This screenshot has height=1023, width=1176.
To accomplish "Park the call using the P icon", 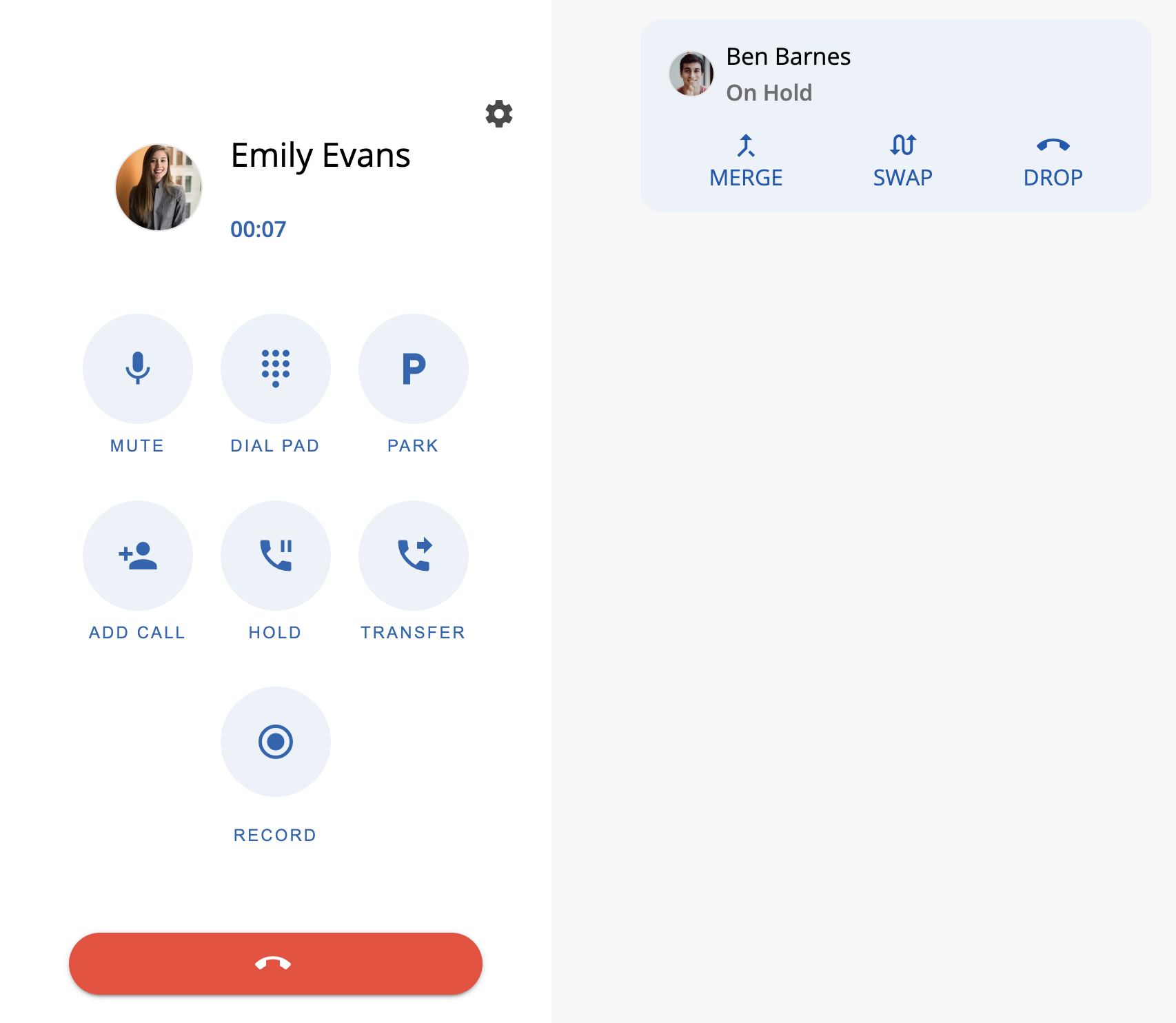I will coord(414,369).
